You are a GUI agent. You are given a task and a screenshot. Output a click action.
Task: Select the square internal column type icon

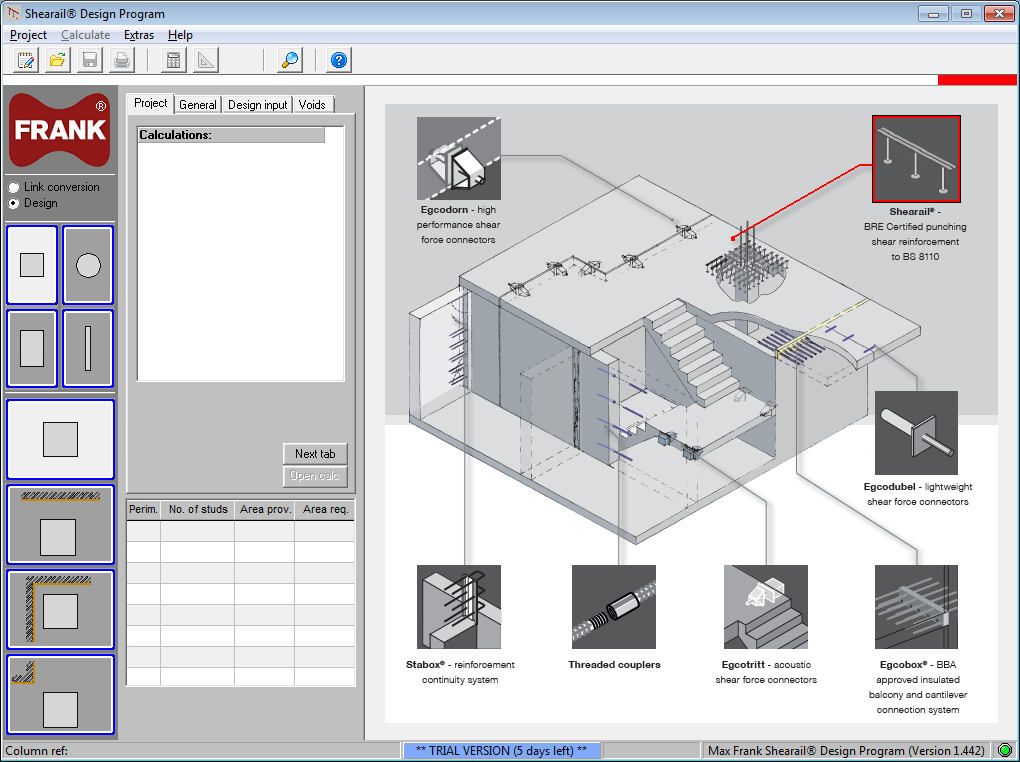click(31, 265)
